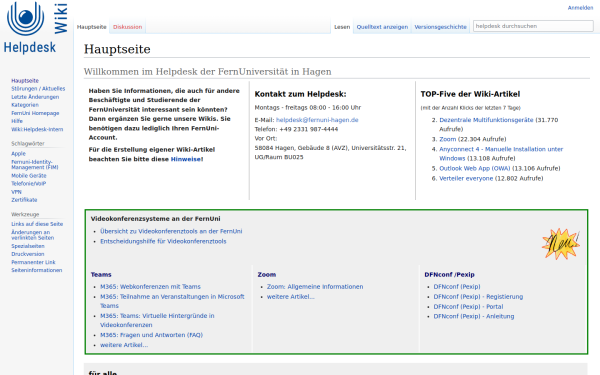Open the Druckversion link
Screen dimensions: 600x375
pyautogui.click(x=28, y=254)
